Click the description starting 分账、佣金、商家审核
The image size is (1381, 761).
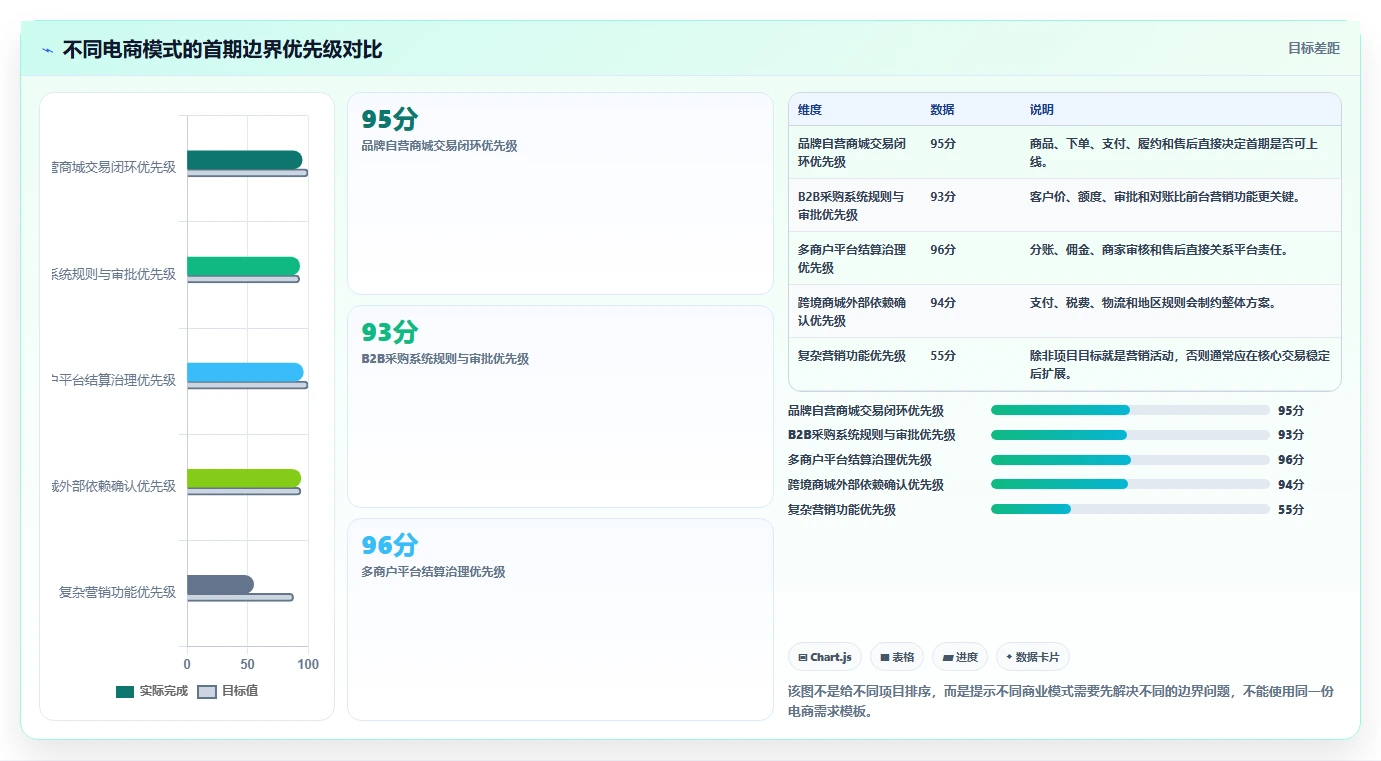(1160, 250)
